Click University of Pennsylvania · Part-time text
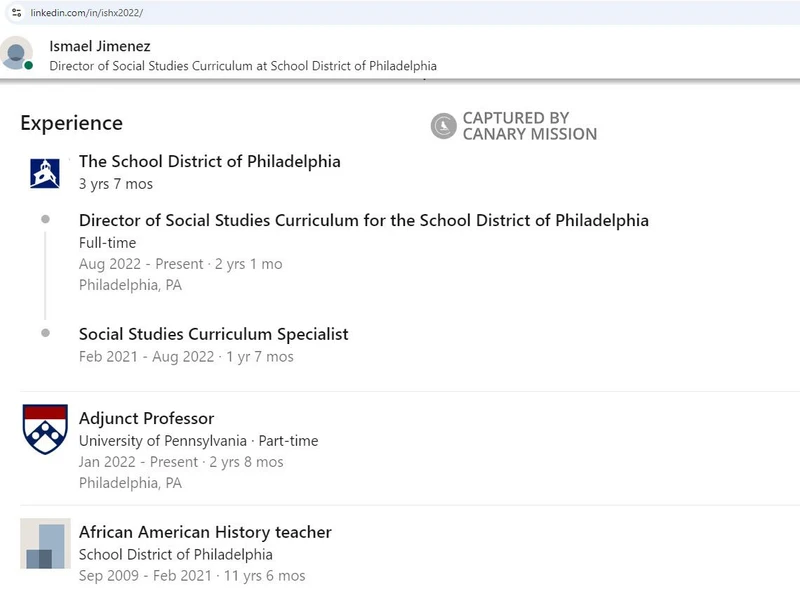800x601 pixels. coord(198,441)
